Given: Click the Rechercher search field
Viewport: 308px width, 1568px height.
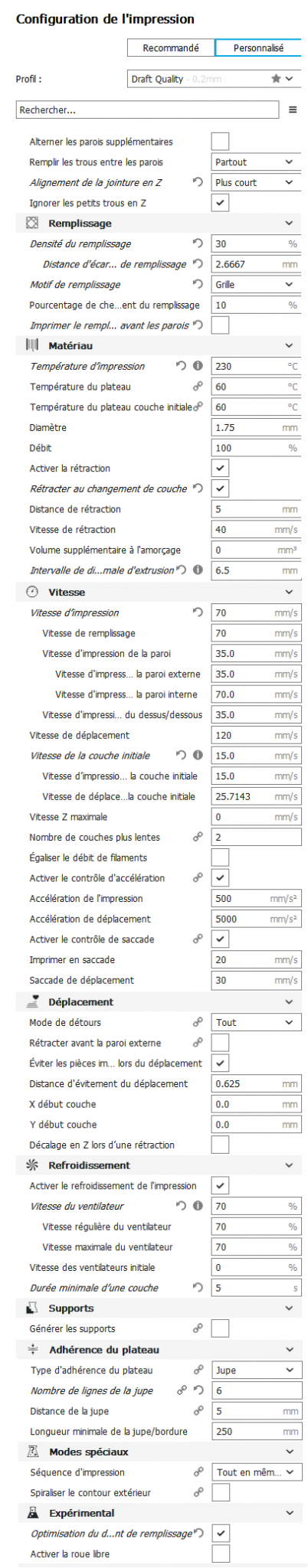Looking at the screenshot, I should pyautogui.click(x=147, y=110).
